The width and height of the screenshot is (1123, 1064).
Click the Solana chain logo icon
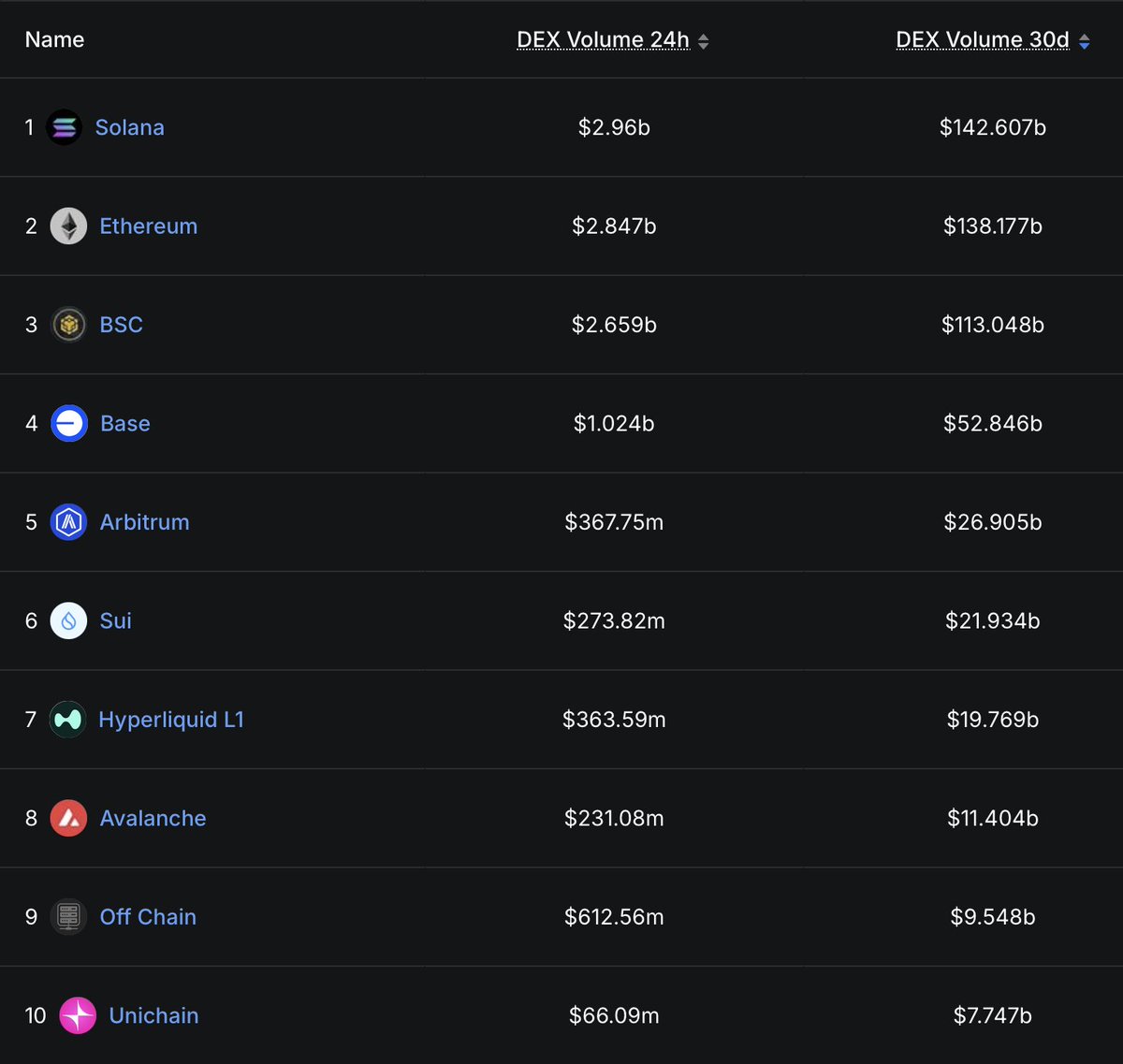coord(64,127)
